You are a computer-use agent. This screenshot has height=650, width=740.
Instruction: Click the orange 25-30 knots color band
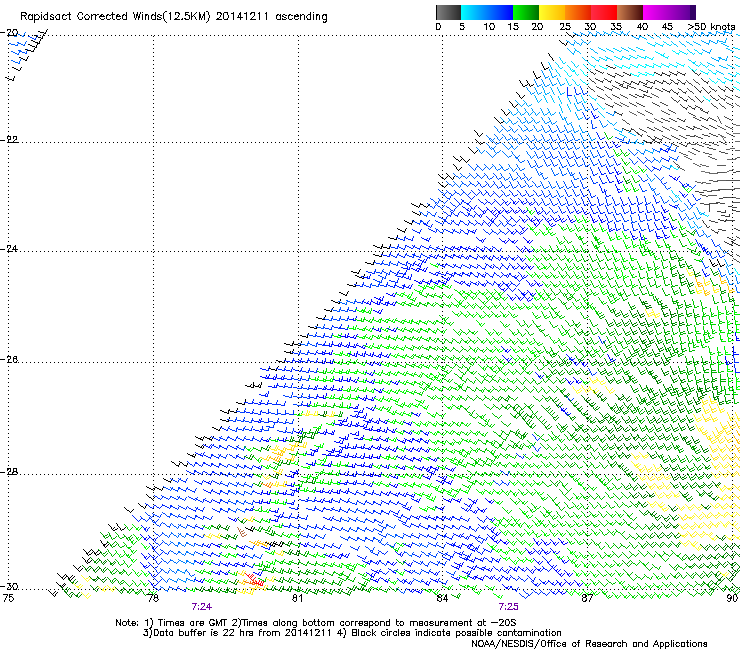[x=578, y=12]
